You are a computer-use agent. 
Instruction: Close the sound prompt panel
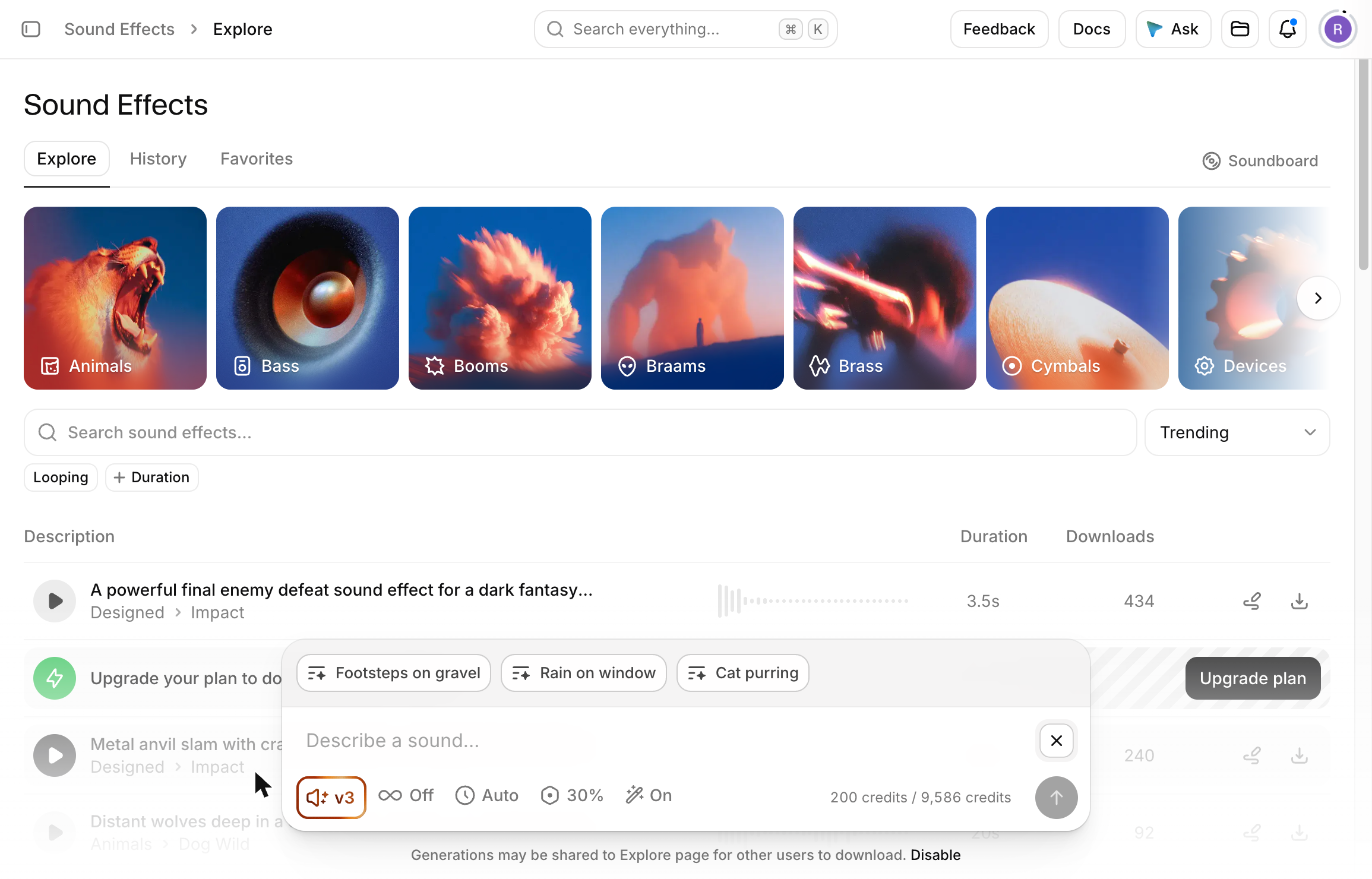[x=1057, y=741]
